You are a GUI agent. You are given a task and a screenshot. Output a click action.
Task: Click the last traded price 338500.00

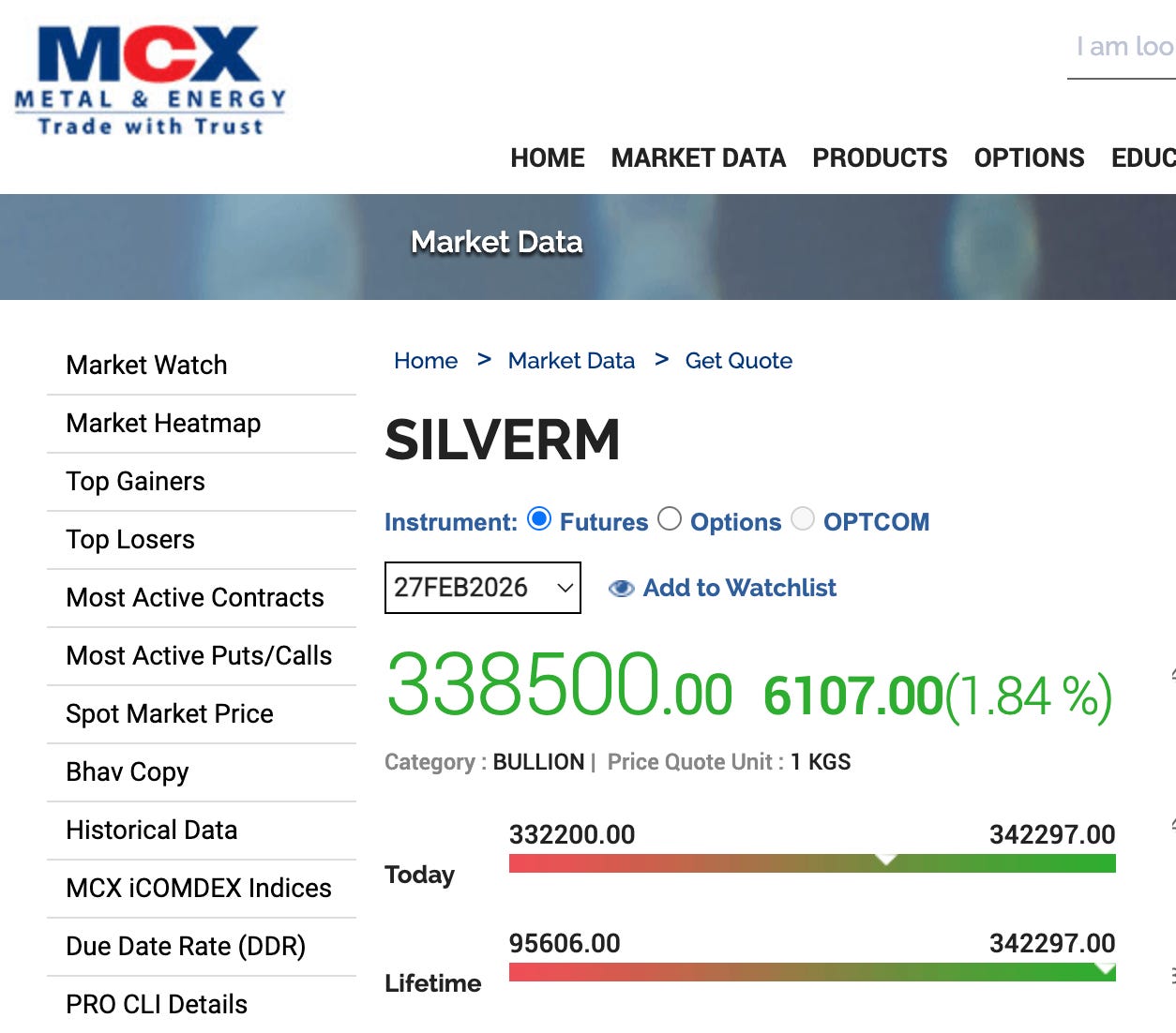point(559,685)
